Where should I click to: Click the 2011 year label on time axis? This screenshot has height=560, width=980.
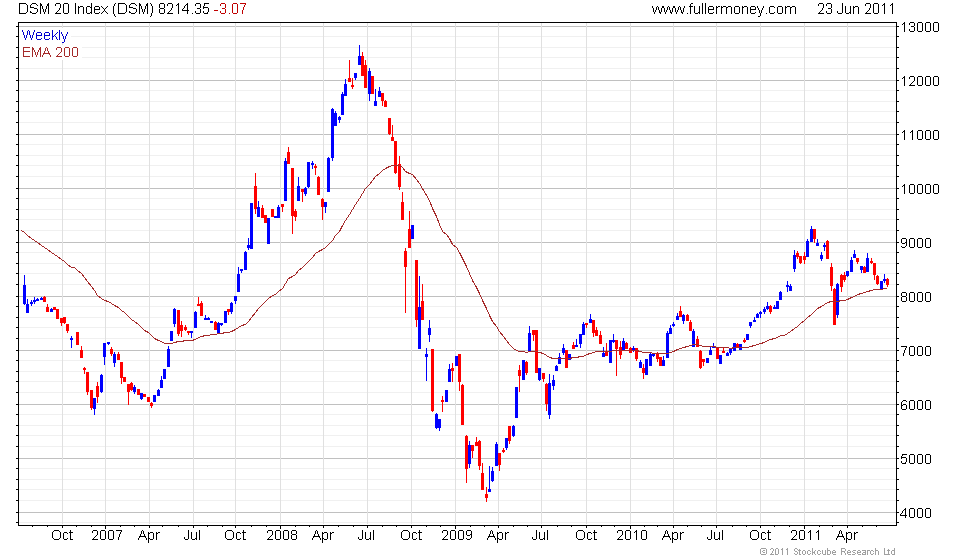pos(805,536)
